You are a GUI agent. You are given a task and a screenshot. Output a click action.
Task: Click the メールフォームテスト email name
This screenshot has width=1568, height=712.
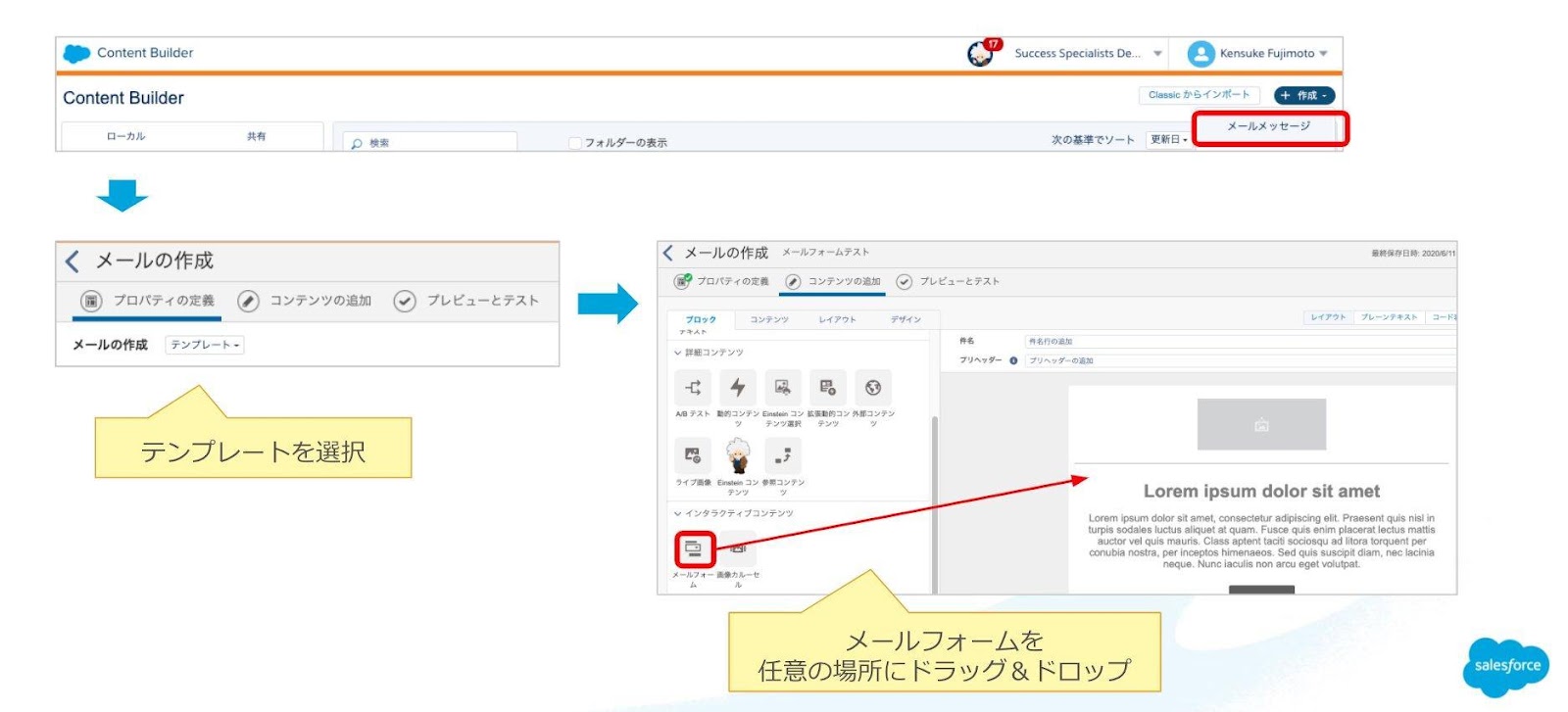point(825,253)
